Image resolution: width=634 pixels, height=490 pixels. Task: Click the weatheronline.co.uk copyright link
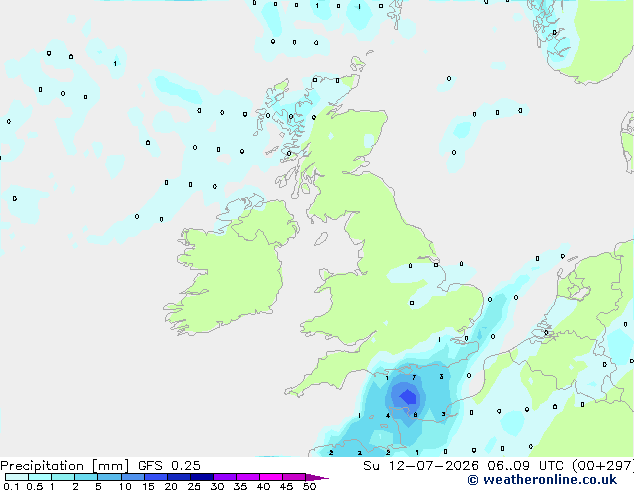542,480
